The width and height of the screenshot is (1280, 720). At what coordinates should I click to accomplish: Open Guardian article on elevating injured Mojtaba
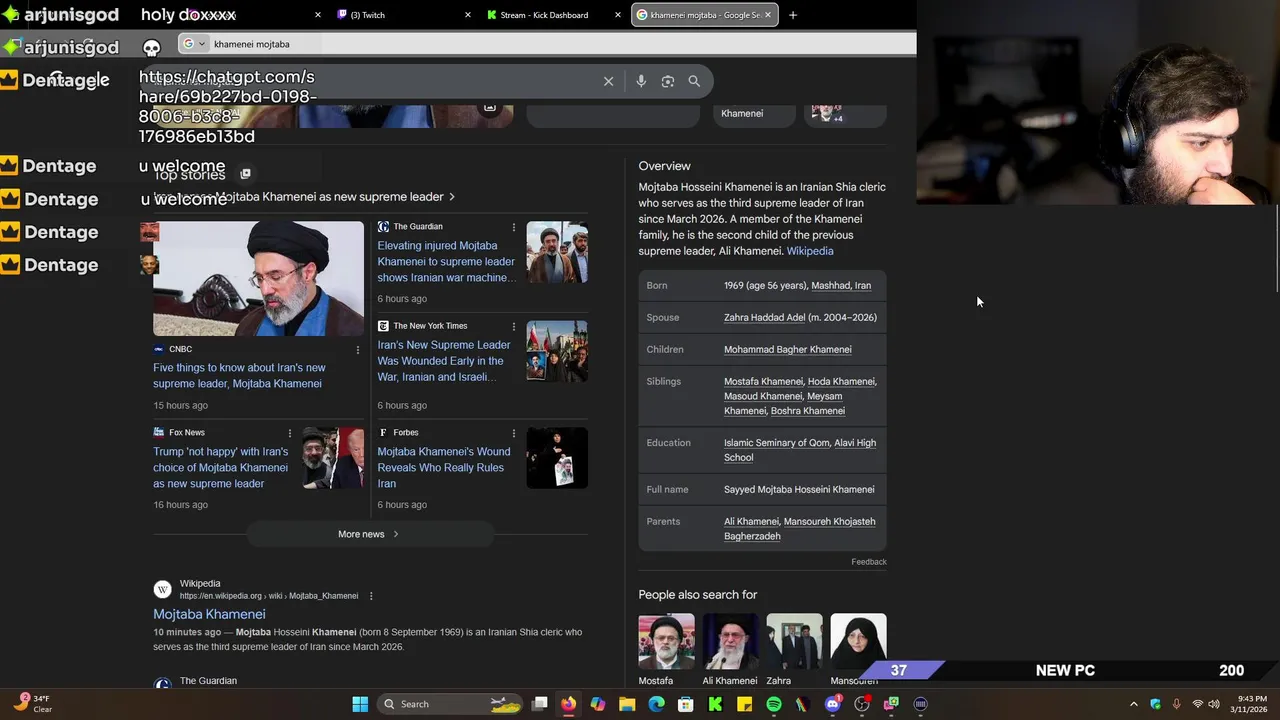click(446, 262)
